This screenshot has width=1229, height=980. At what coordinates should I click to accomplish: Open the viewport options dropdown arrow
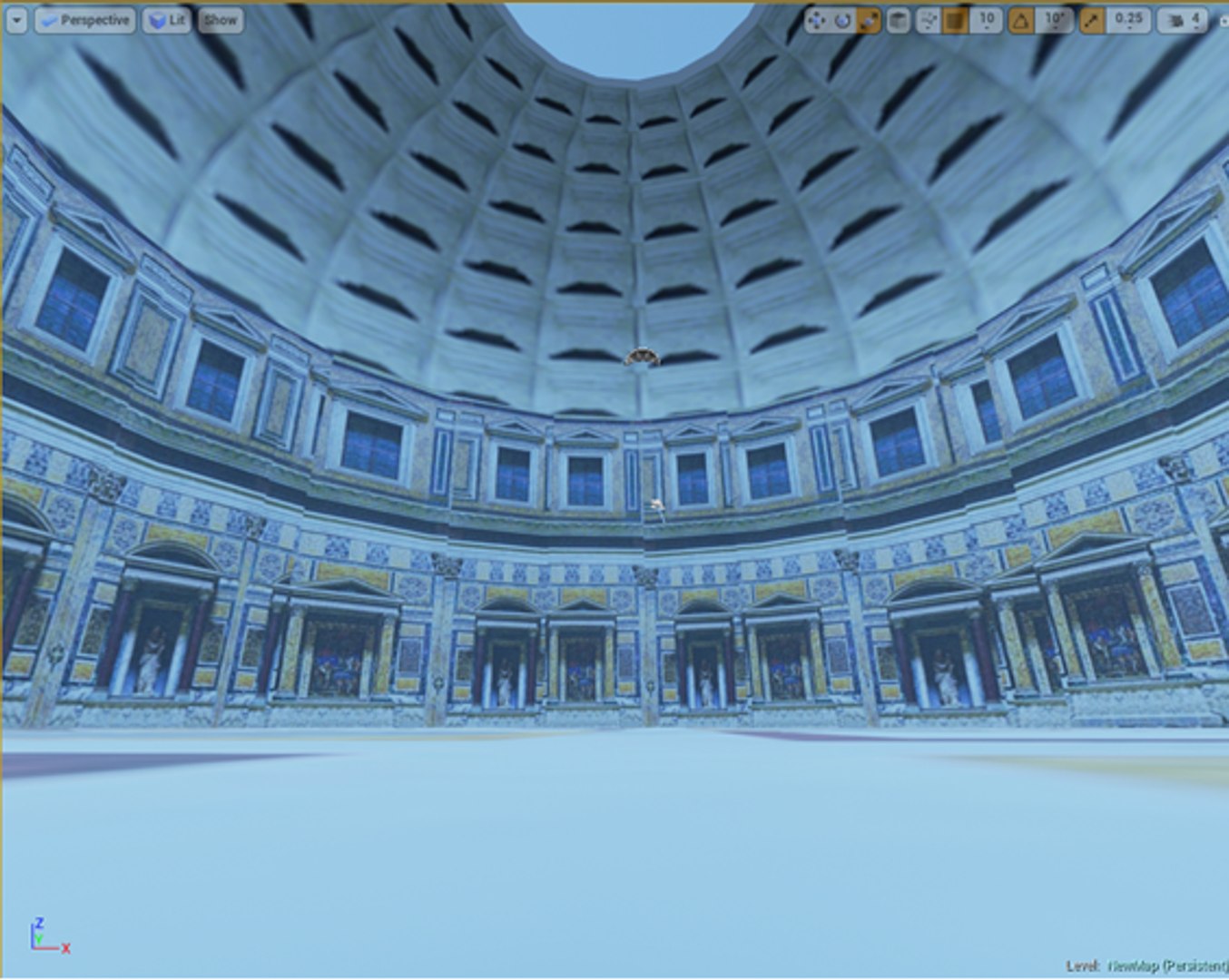16,20
